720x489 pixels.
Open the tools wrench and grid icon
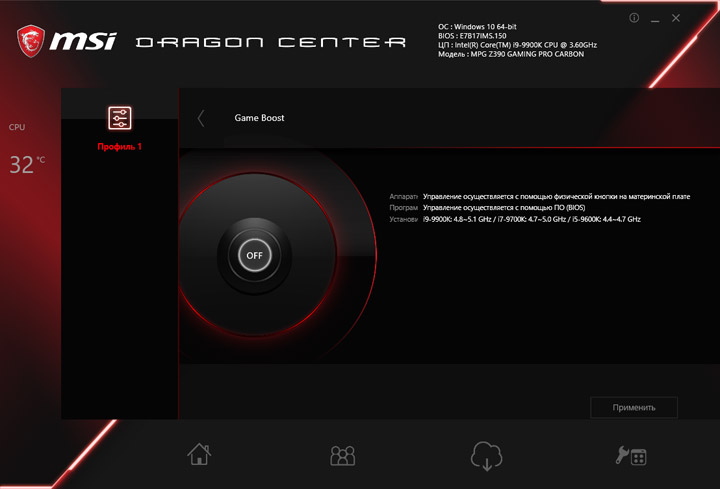pyautogui.click(x=631, y=455)
